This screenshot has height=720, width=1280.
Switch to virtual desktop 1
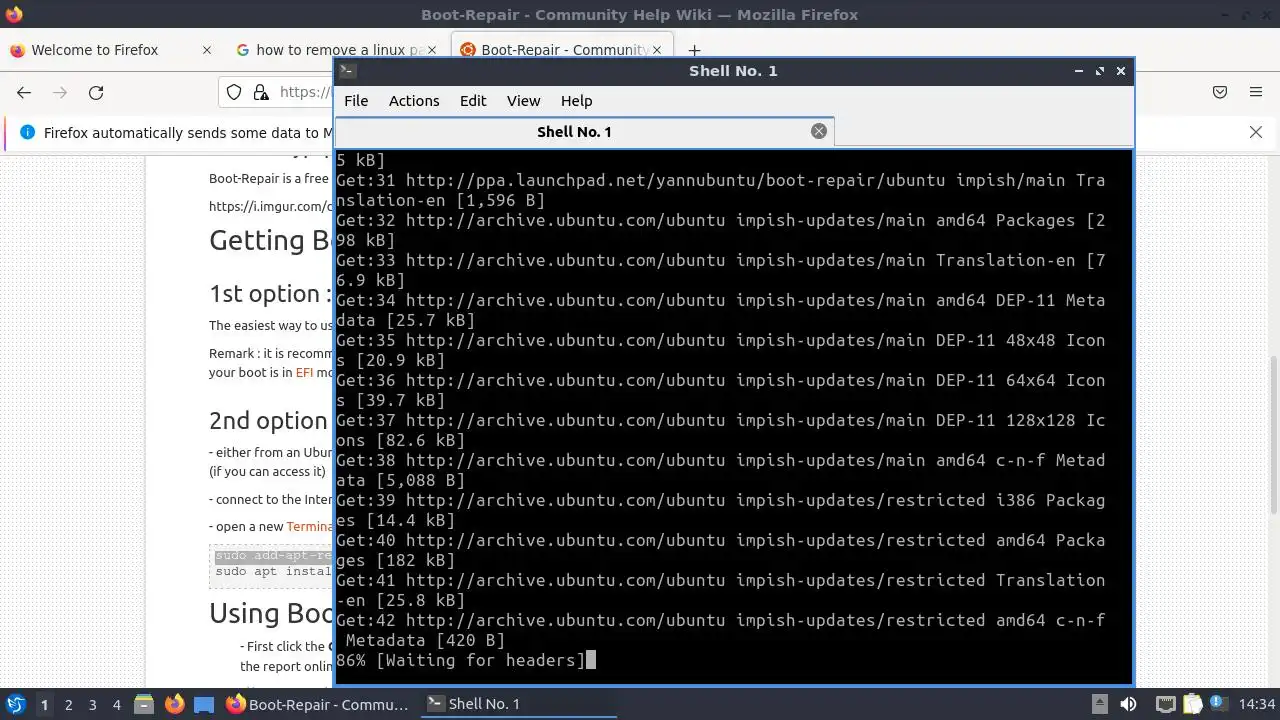pyautogui.click(x=44, y=704)
